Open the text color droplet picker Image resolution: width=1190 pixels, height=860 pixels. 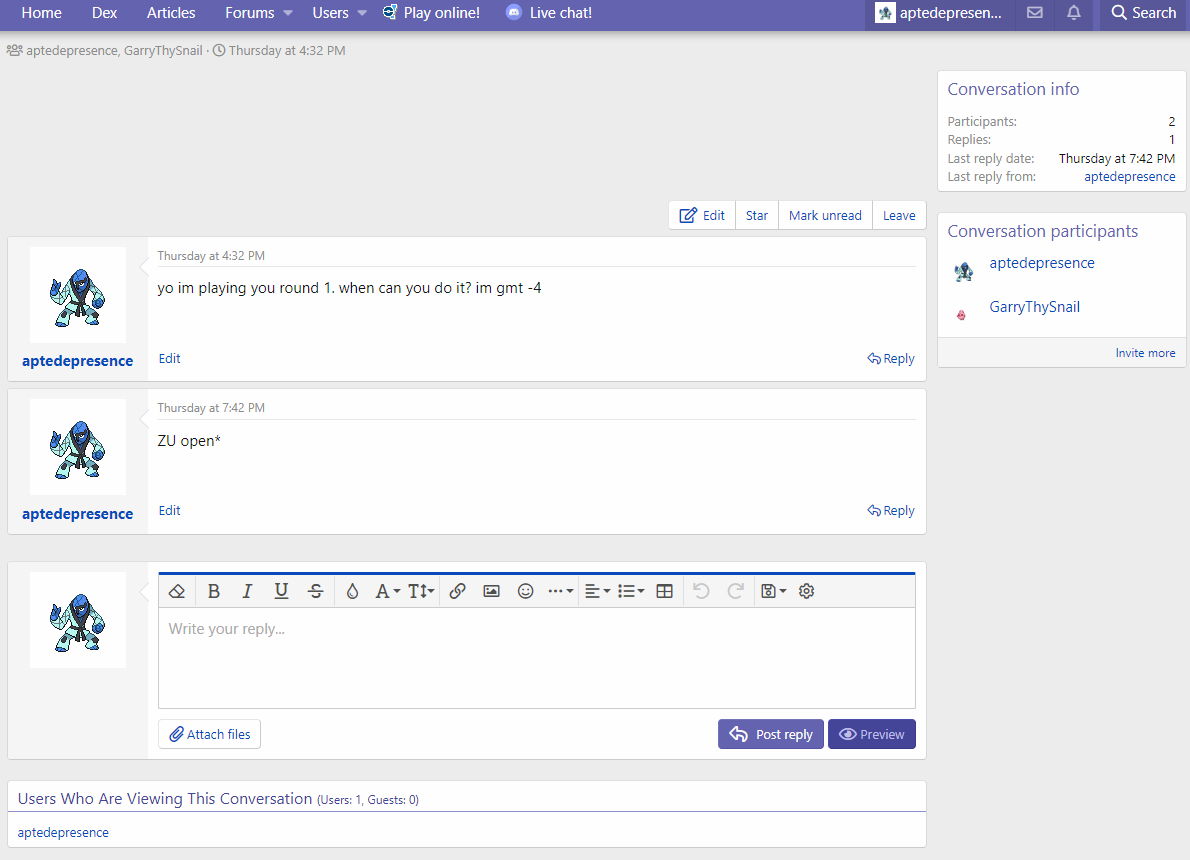(352, 591)
